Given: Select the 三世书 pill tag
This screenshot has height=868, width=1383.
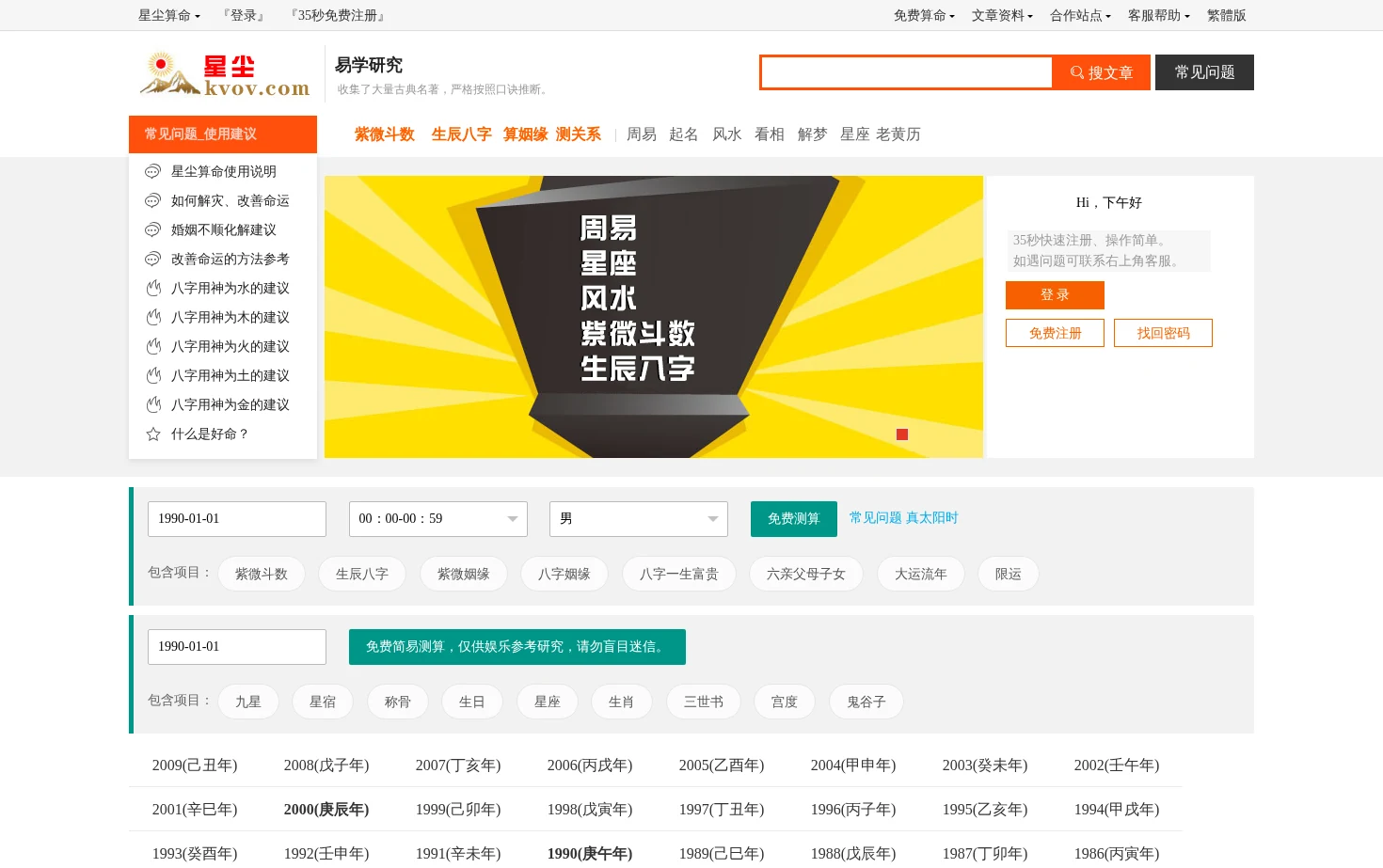Looking at the screenshot, I should [704, 702].
